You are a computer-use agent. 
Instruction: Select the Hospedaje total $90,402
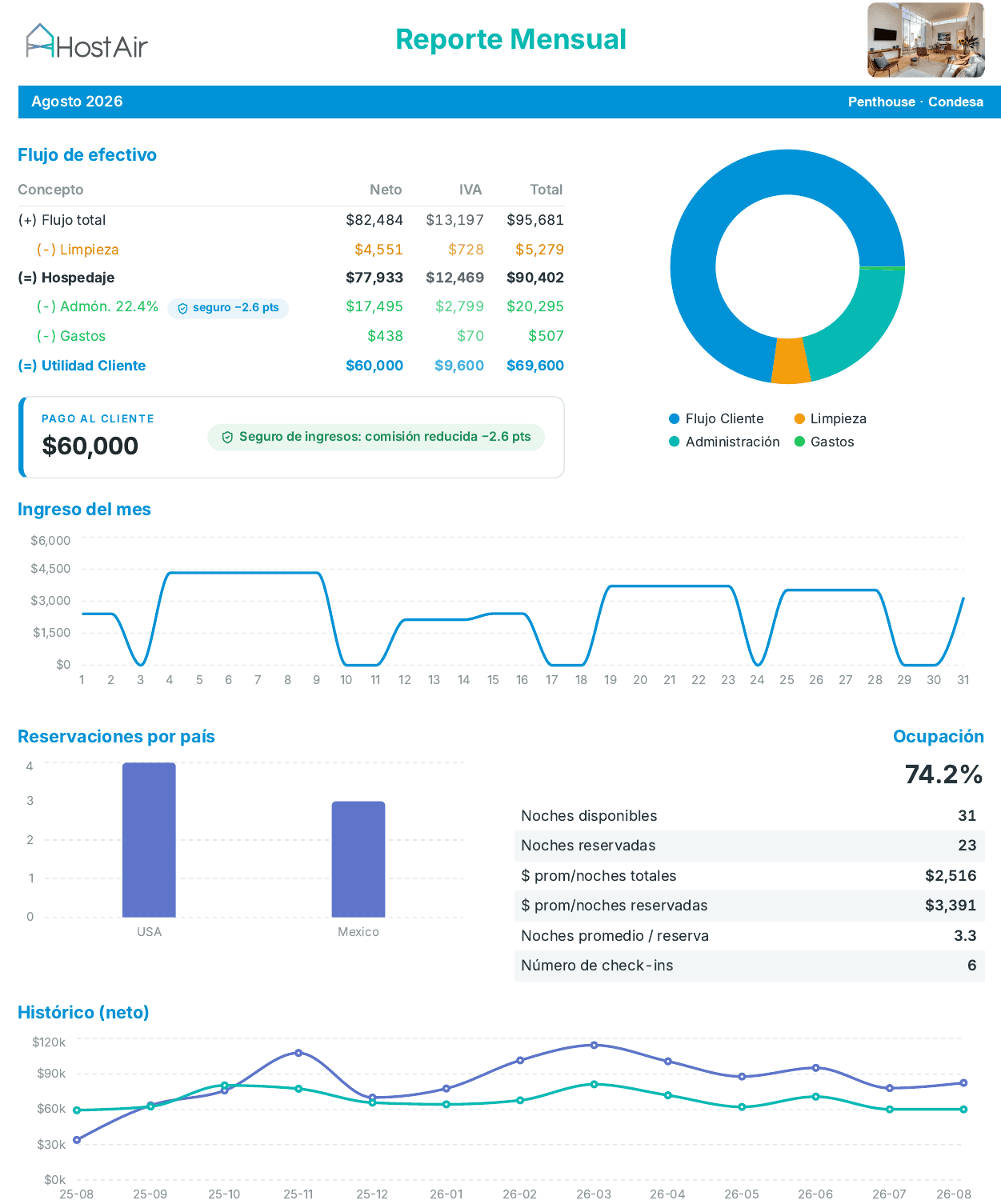(535, 278)
